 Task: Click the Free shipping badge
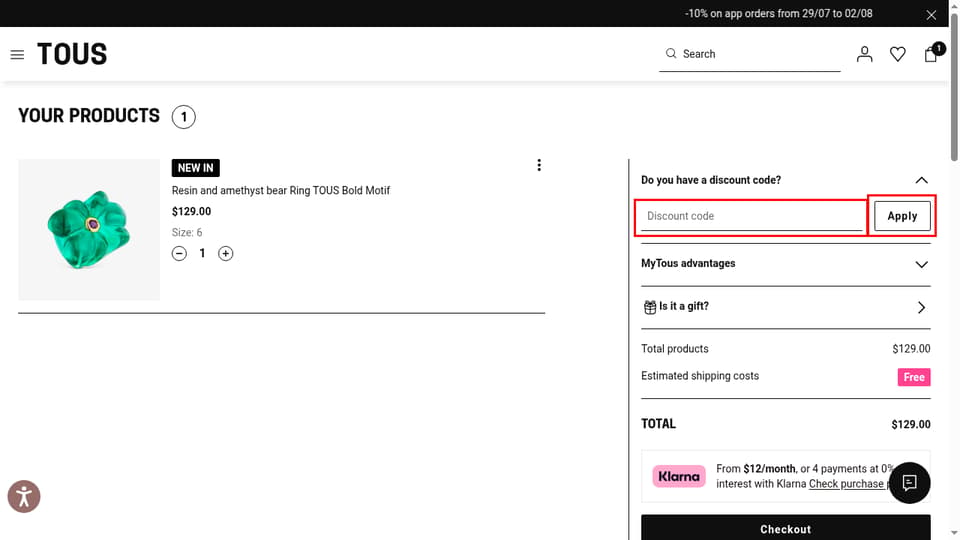[913, 377]
